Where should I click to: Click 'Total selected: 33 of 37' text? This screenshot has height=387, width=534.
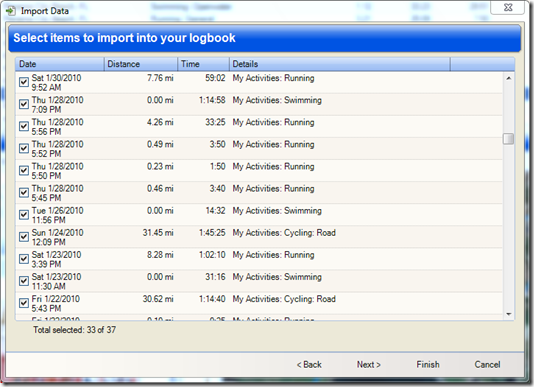[75, 330]
